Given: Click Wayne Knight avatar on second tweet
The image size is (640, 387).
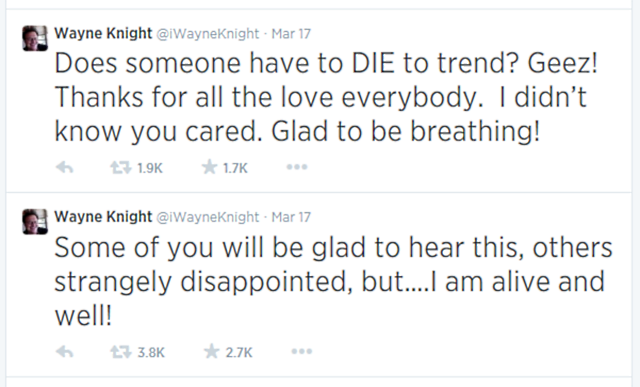Looking at the screenshot, I should tap(35, 222).
